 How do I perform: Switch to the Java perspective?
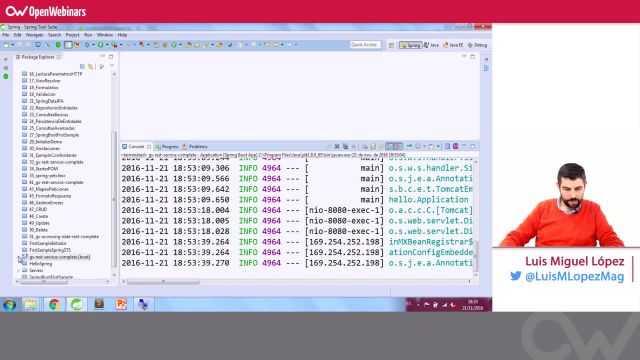[x=431, y=45]
